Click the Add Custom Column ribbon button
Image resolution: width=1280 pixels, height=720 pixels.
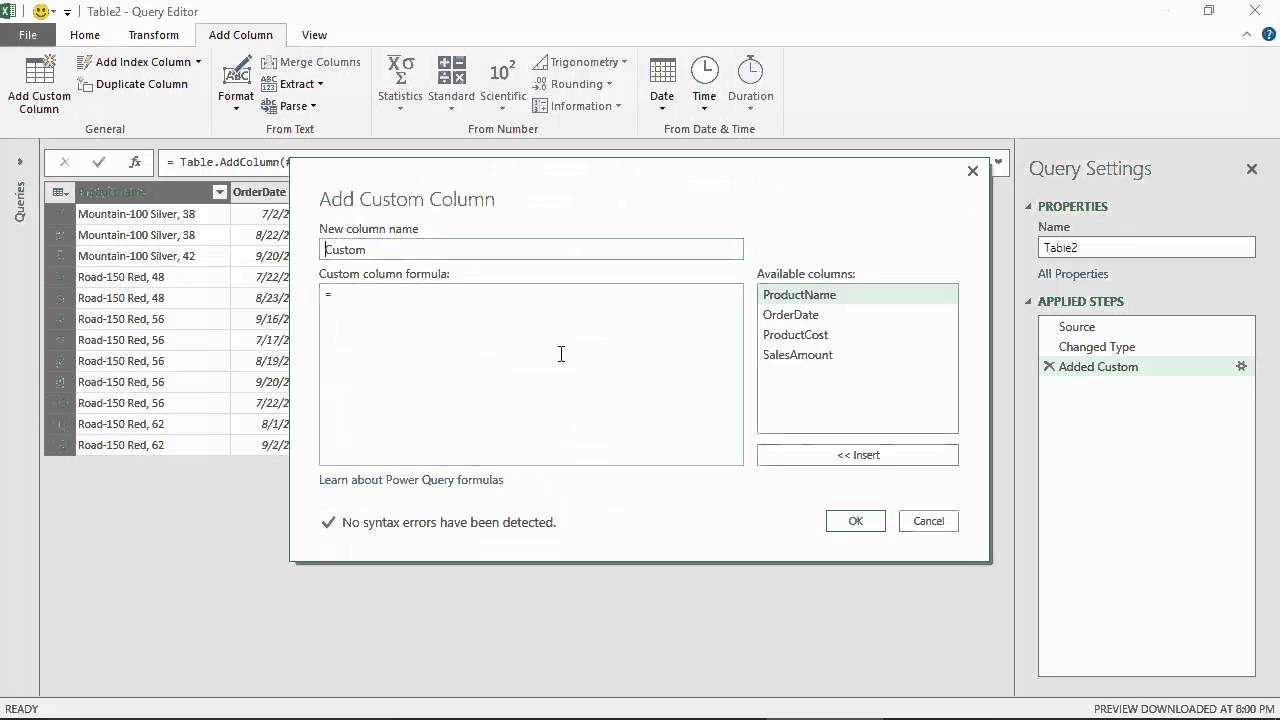39,86
